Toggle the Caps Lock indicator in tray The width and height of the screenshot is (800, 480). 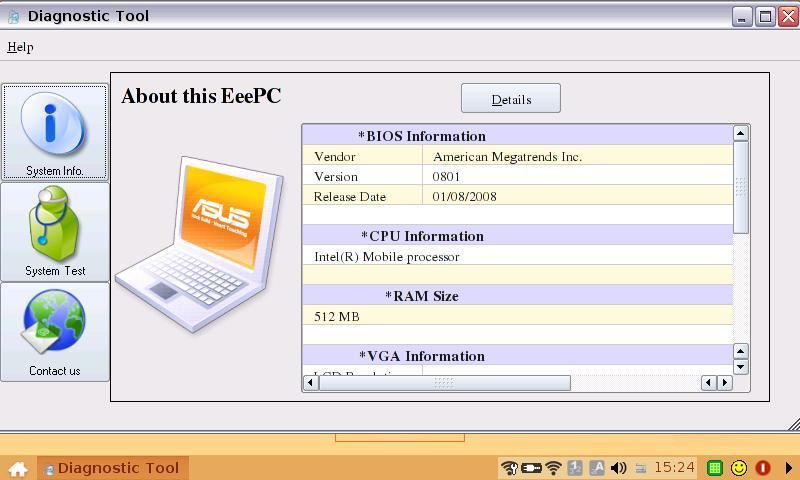(x=597, y=468)
